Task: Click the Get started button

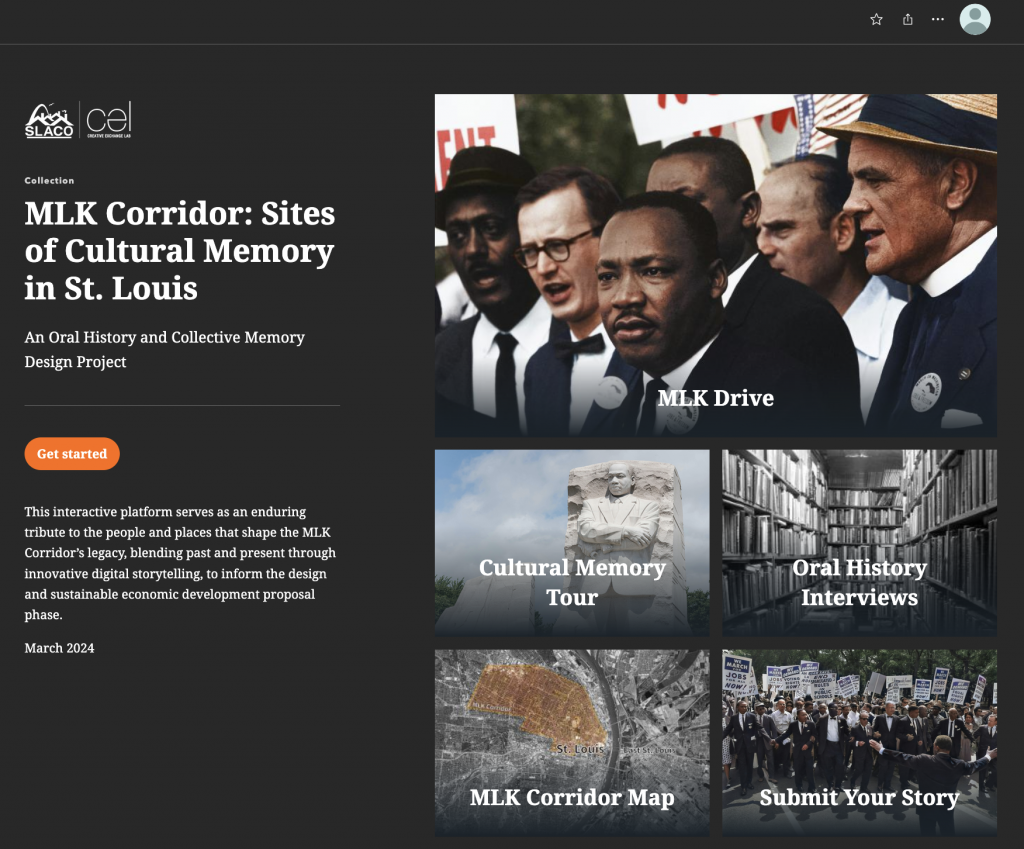Action: pos(72,454)
